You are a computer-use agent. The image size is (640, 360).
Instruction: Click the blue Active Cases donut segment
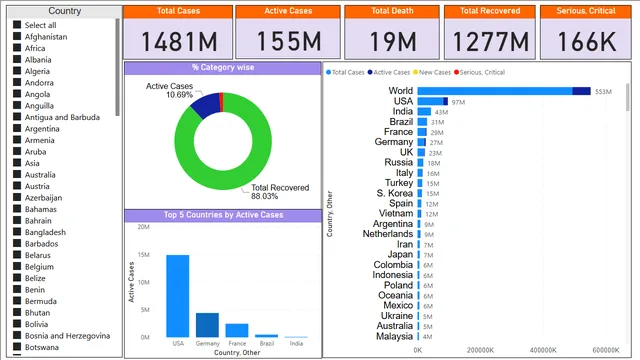(207, 104)
